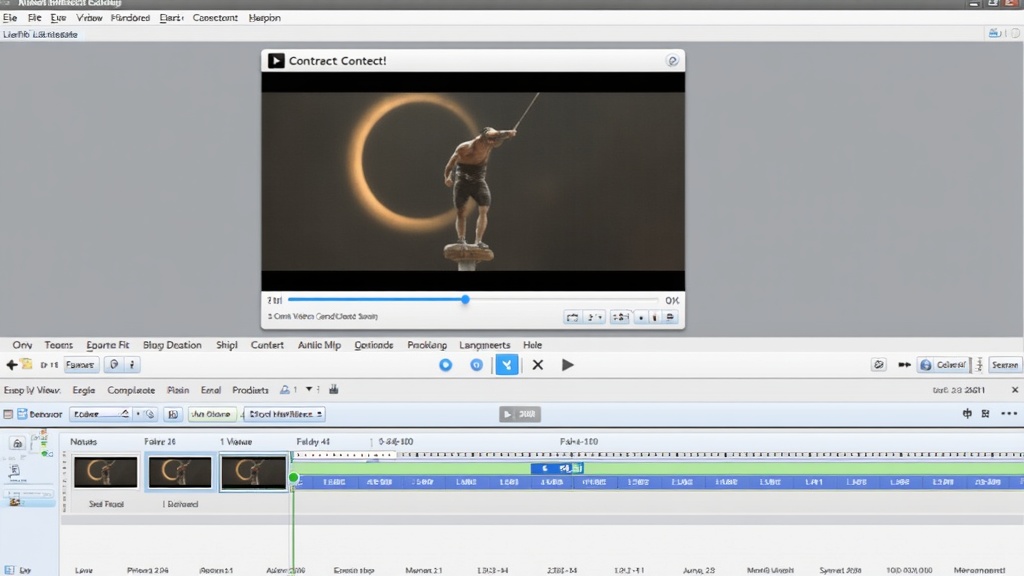Click the small round icon after Famore
The image size is (1024, 576).
coord(114,364)
